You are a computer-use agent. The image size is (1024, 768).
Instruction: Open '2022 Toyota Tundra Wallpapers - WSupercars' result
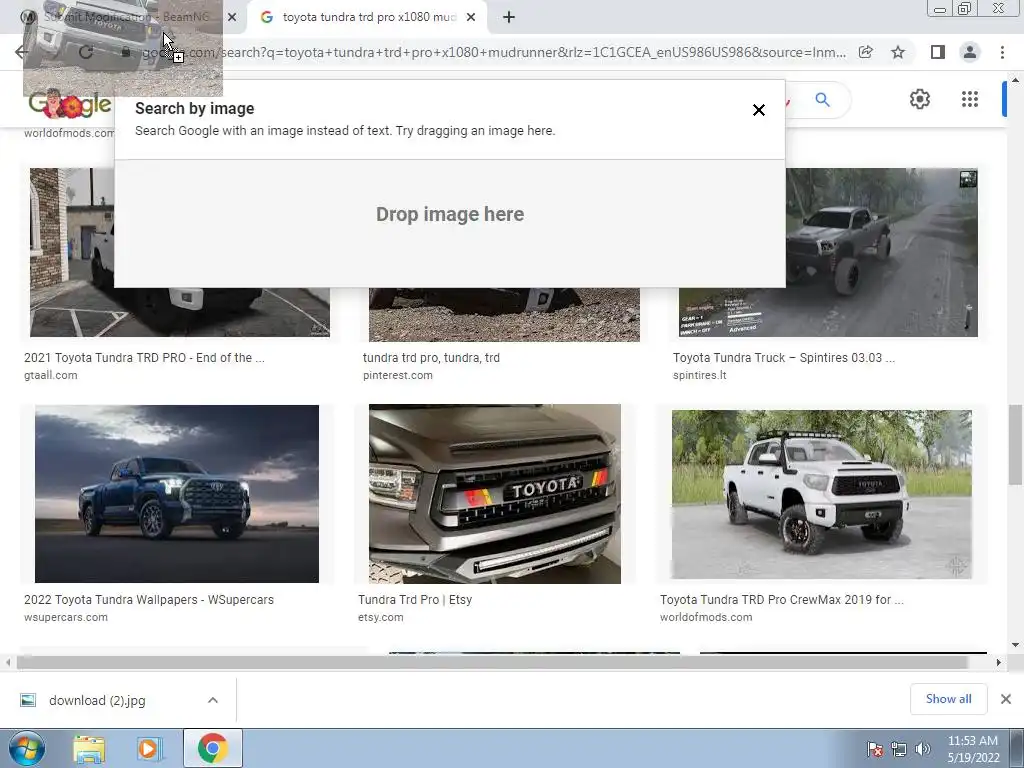(x=149, y=600)
